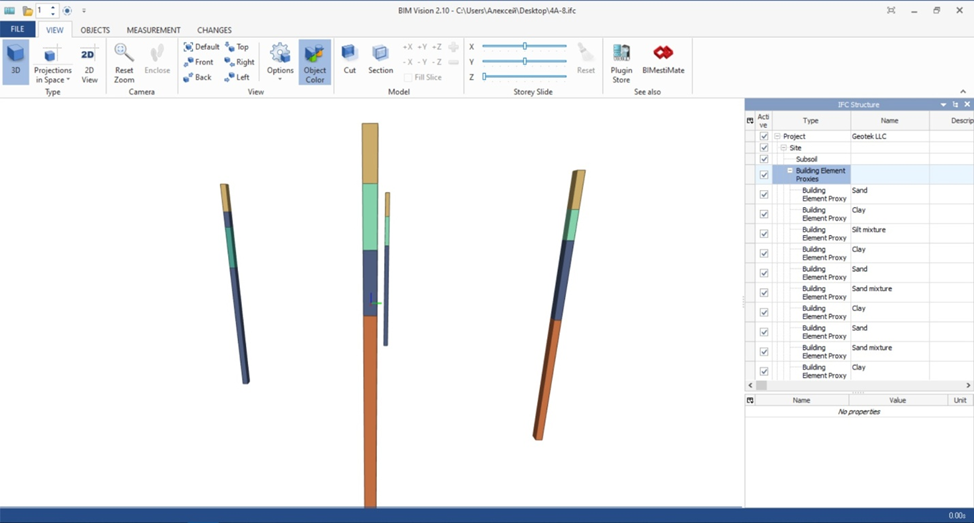Toggle Active checkbox for Subsoil row
The image size is (974, 523).
click(764, 159)
